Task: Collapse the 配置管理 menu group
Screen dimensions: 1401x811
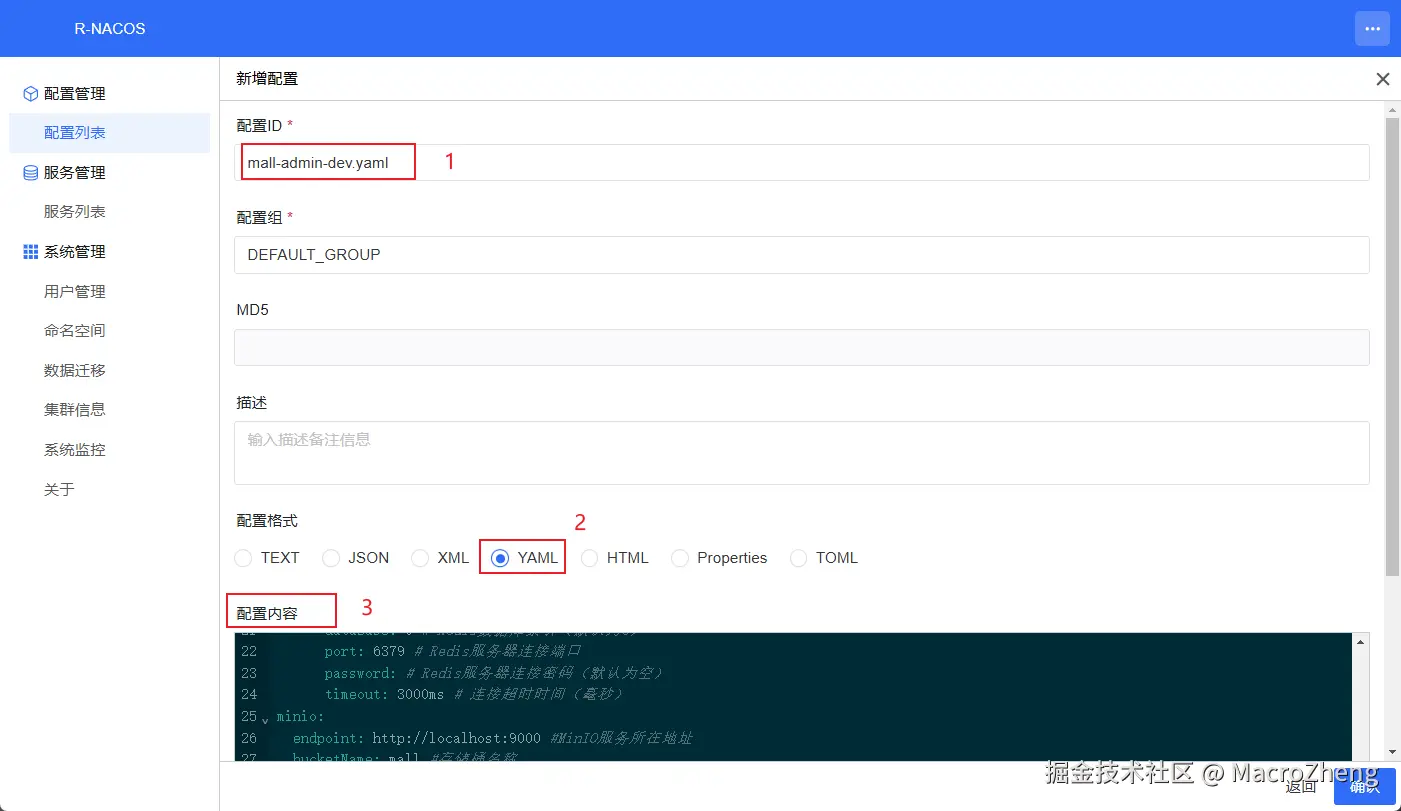Action: (x=109, y=94)
